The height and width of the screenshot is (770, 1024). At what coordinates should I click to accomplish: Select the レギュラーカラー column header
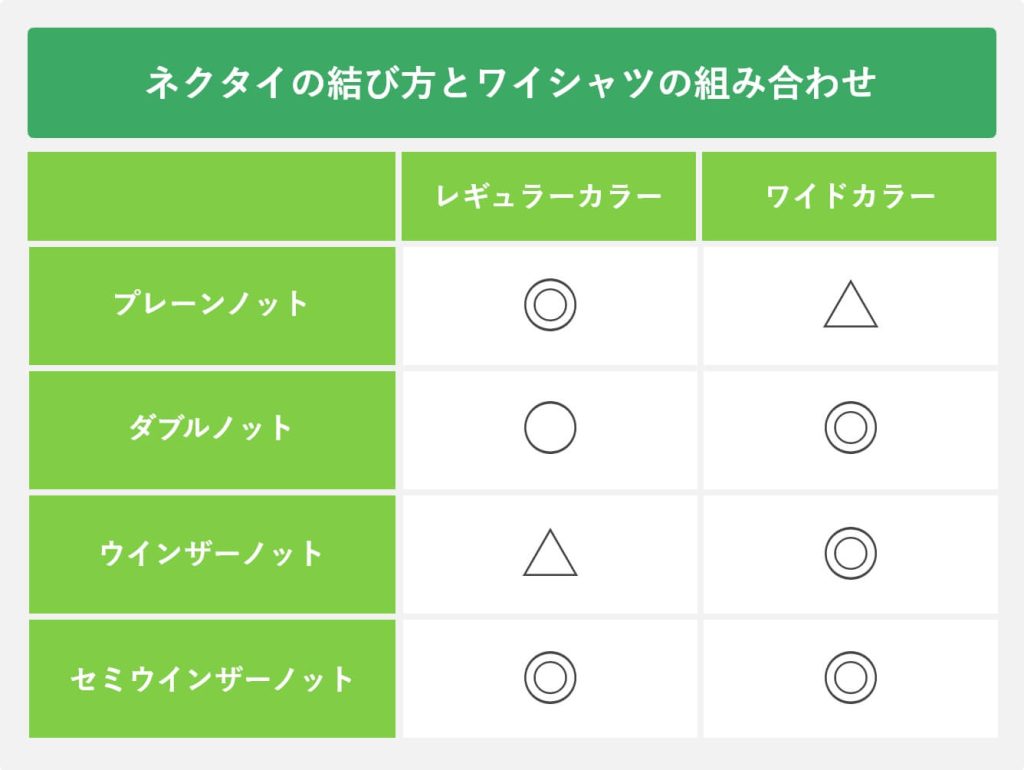(548, 196)
